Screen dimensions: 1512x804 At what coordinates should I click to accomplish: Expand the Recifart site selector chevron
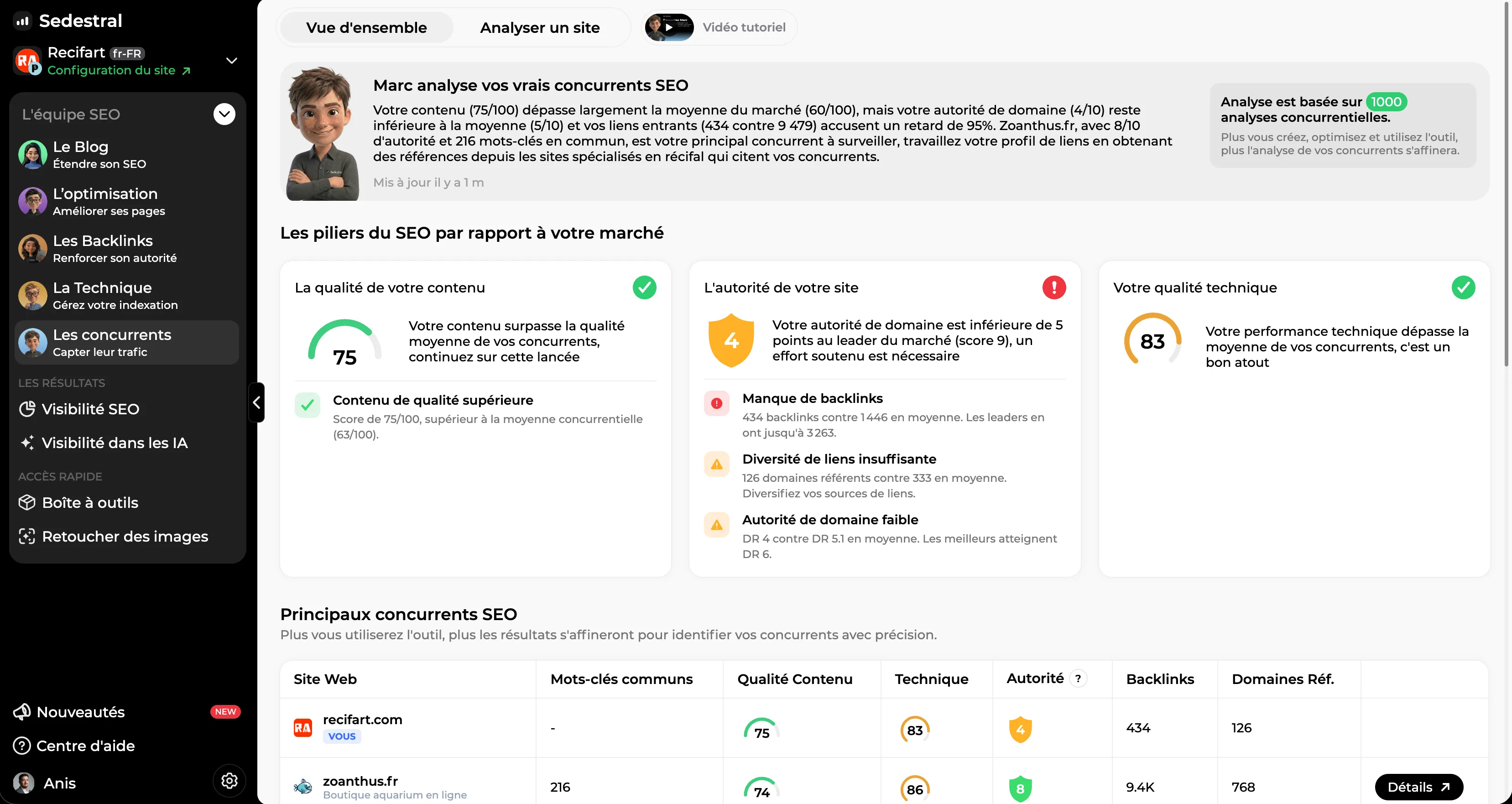232,60
